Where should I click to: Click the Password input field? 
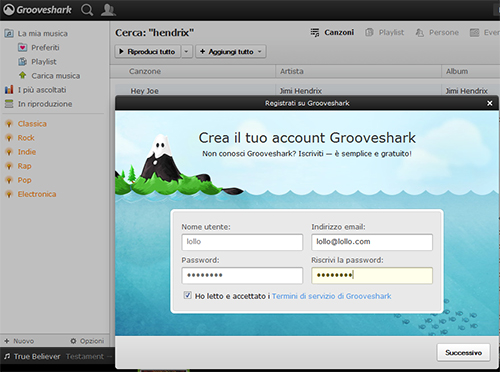[242, 275]
